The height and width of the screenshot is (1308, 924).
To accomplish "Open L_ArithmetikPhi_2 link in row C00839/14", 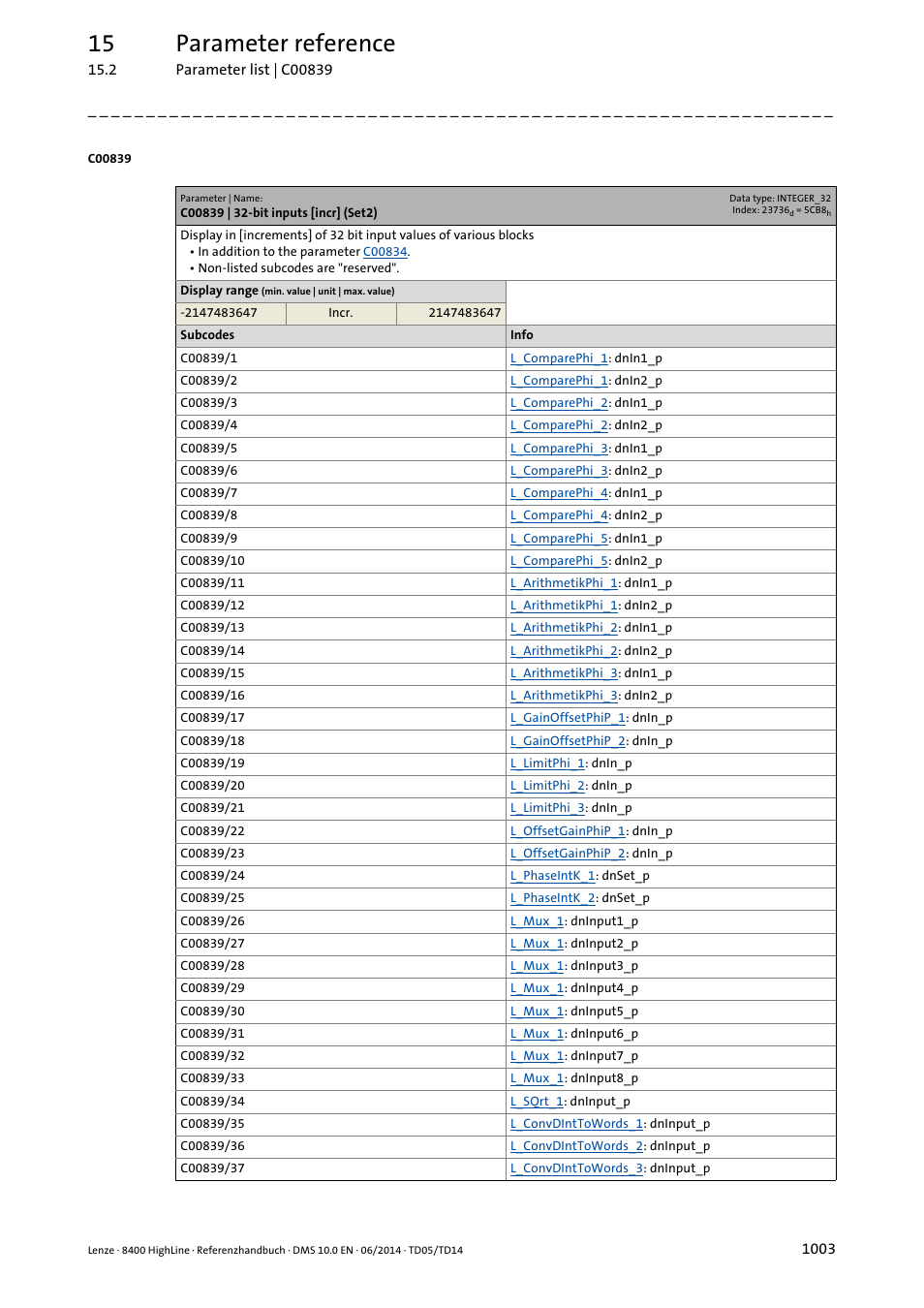I will click(x=564, y=651).
